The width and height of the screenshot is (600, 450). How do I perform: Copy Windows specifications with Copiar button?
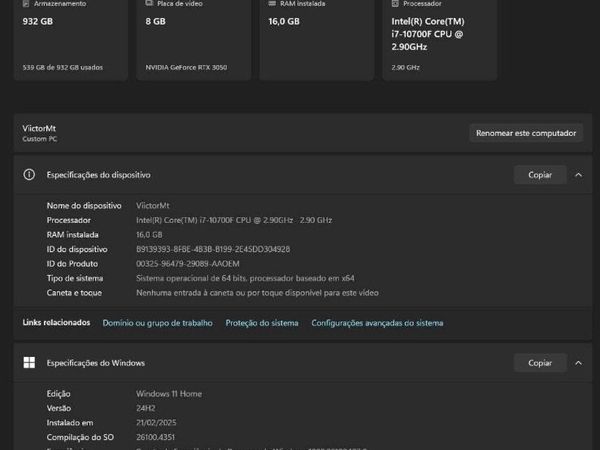(540, 363)
